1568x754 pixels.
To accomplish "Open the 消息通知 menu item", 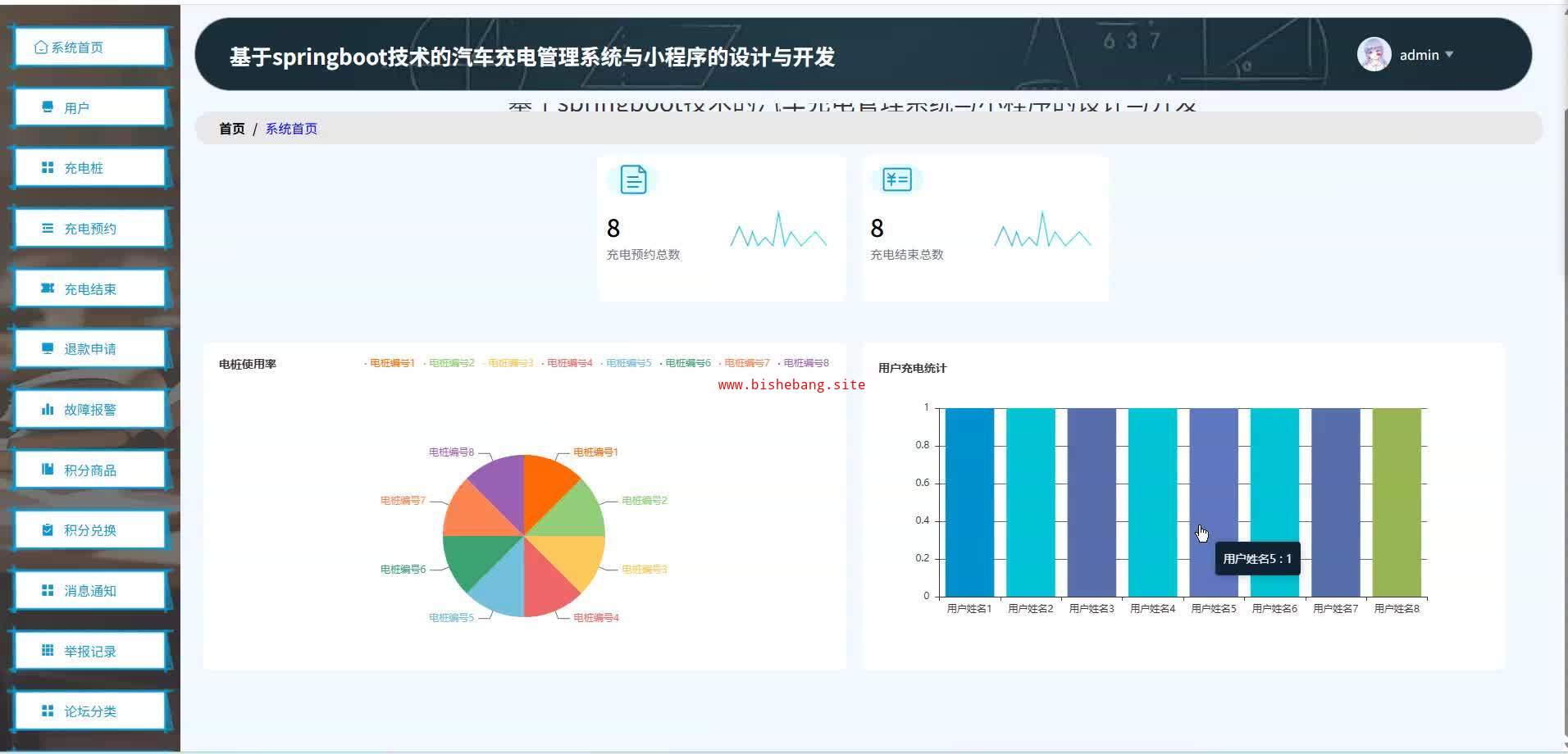I will click(x=89, y=591).
